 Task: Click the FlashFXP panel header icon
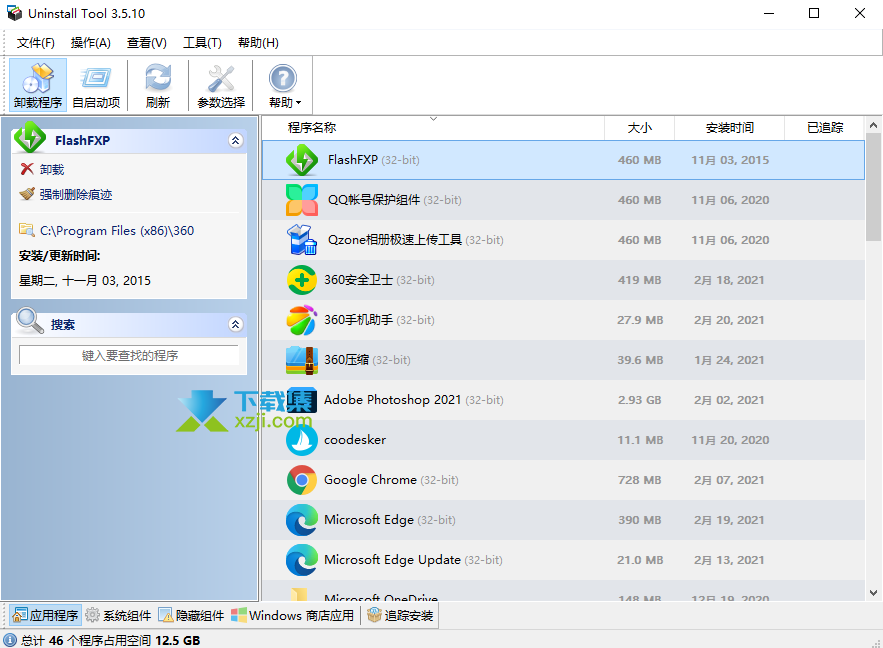tap(30, 138)
